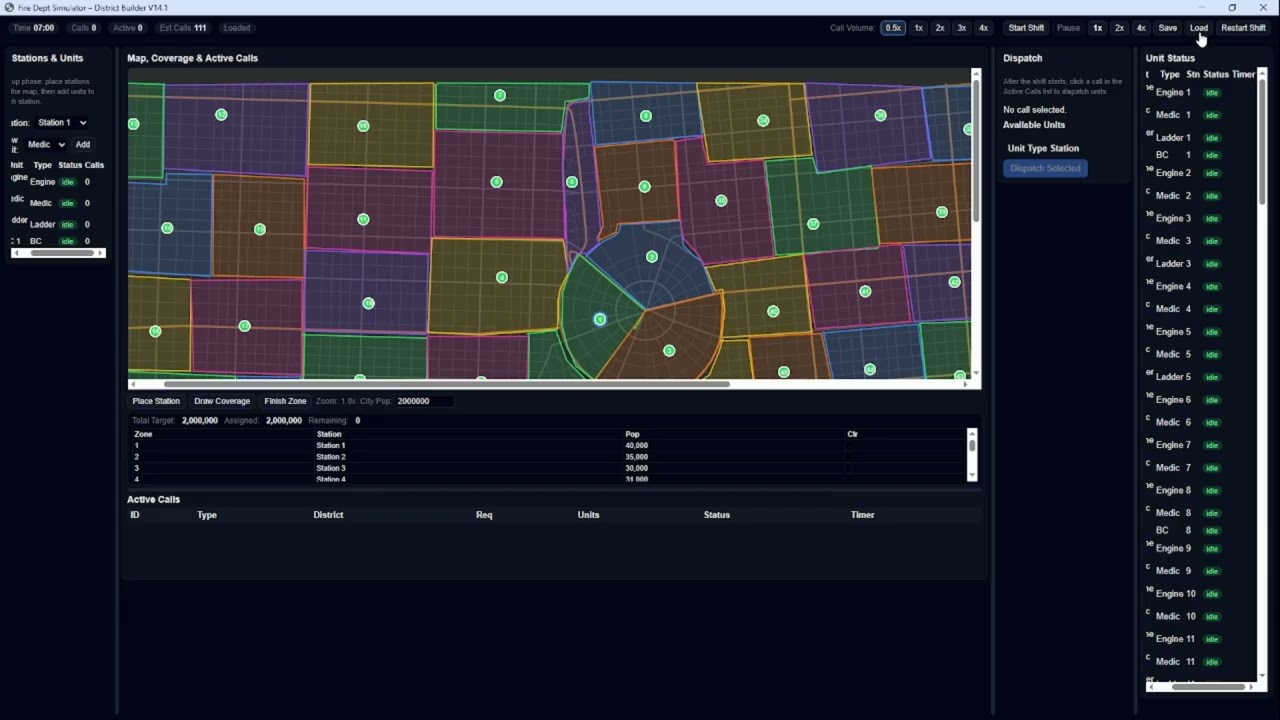The width and height of the screenshot is (1280, 720).
Task: Click the Unit Status vertical scrollbar thumb
Action: 1262,141
